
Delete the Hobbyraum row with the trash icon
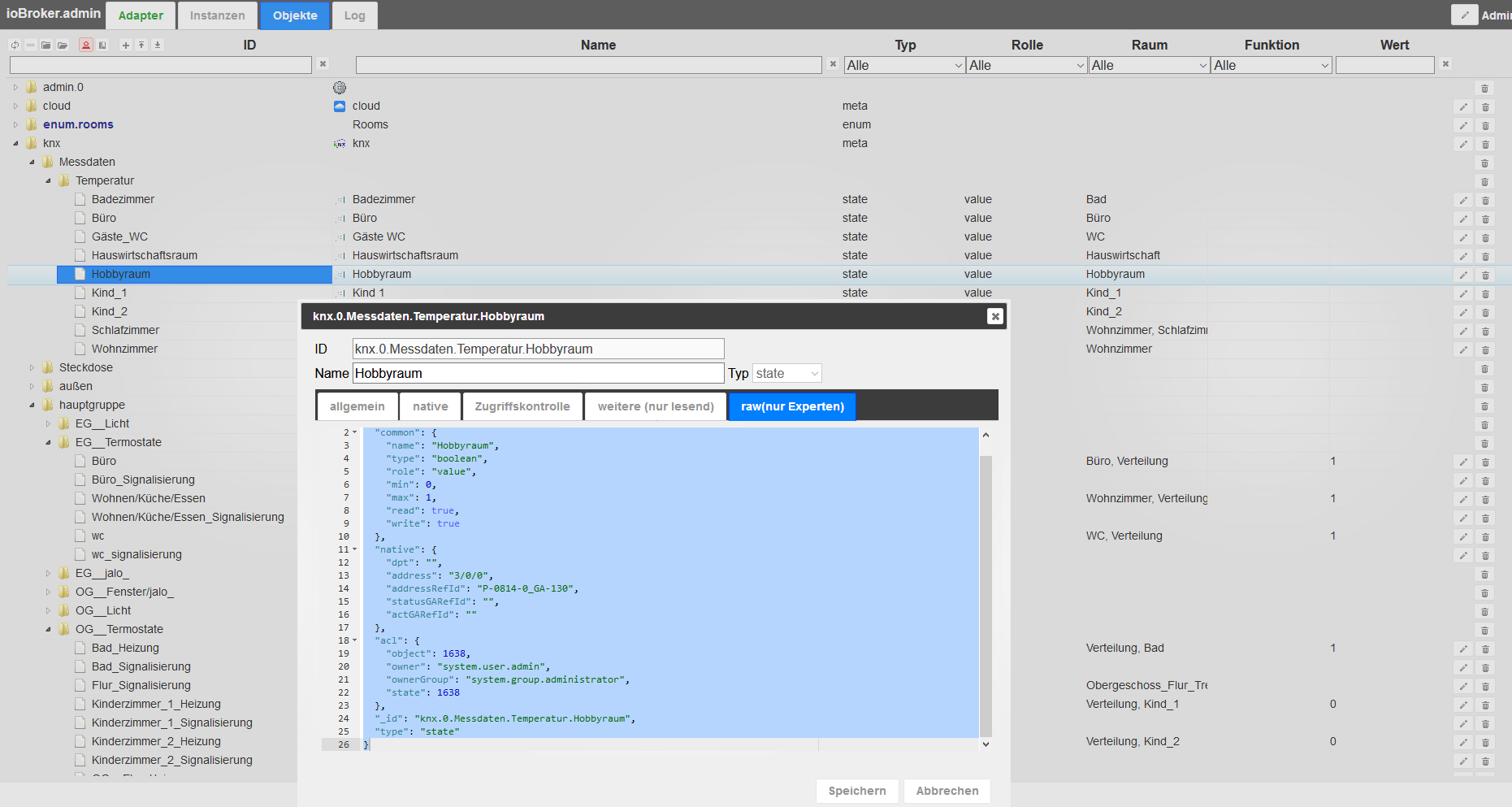tap(1485, 275)
